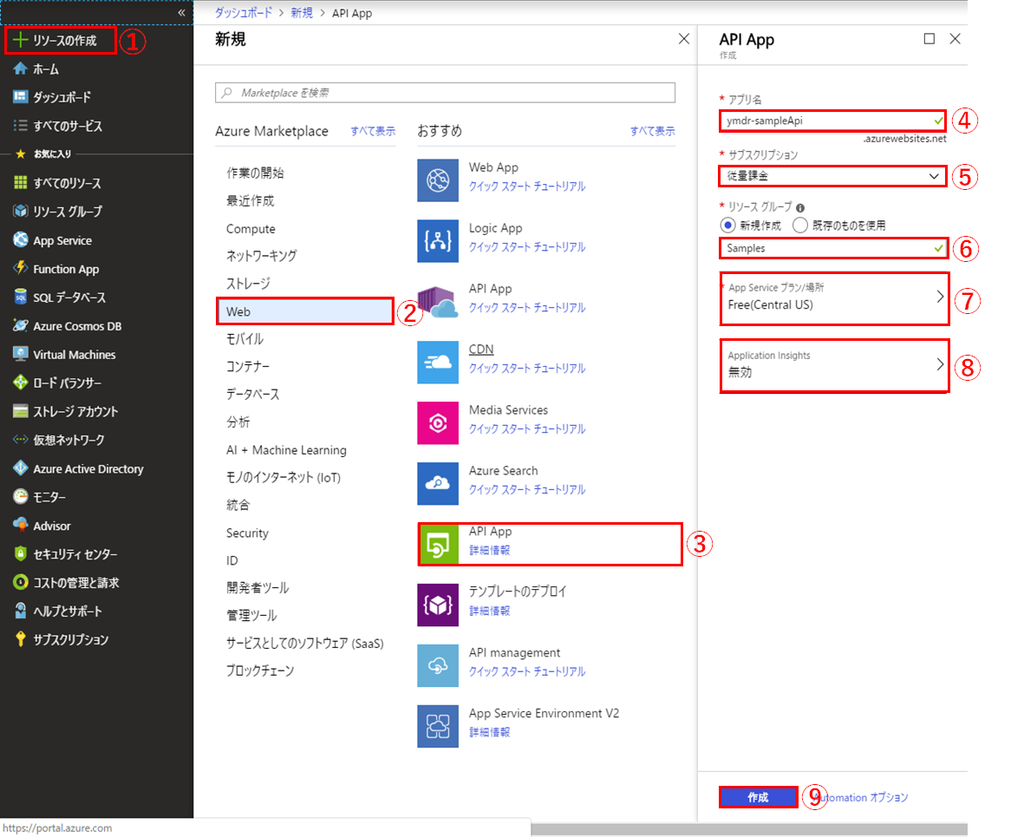The height and width of the screenshot is (837, 1024).
Task: Click the Subscriptions key icon
Action: (20, 639)
